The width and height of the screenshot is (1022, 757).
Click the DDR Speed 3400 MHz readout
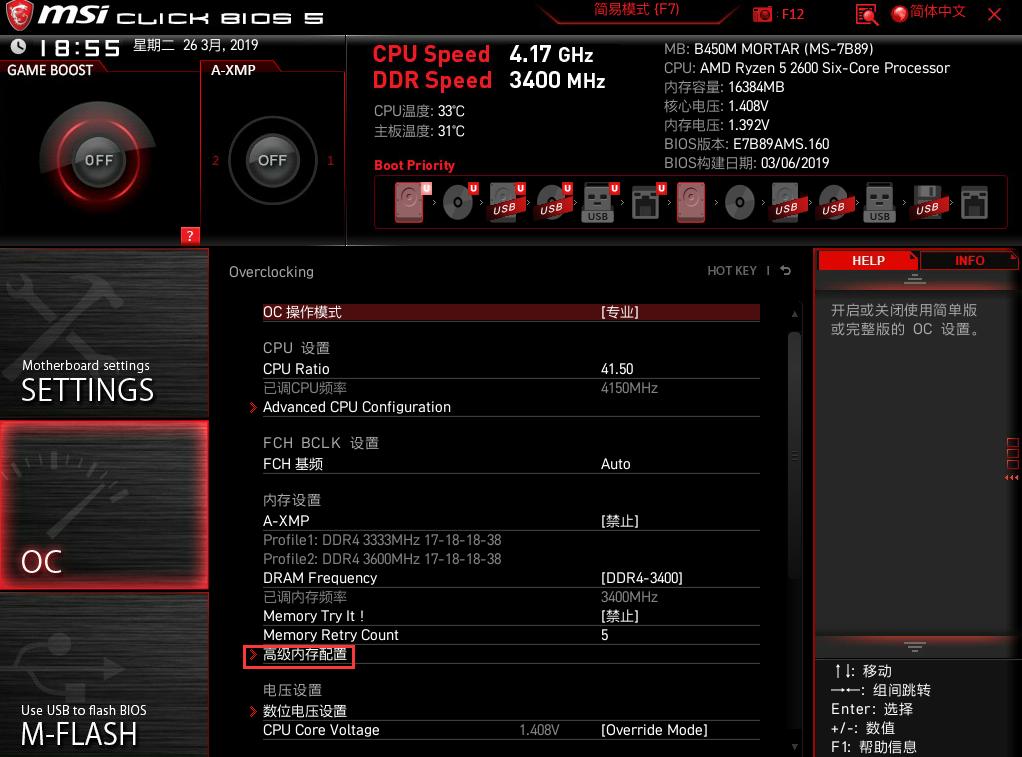tap(489, 80)
